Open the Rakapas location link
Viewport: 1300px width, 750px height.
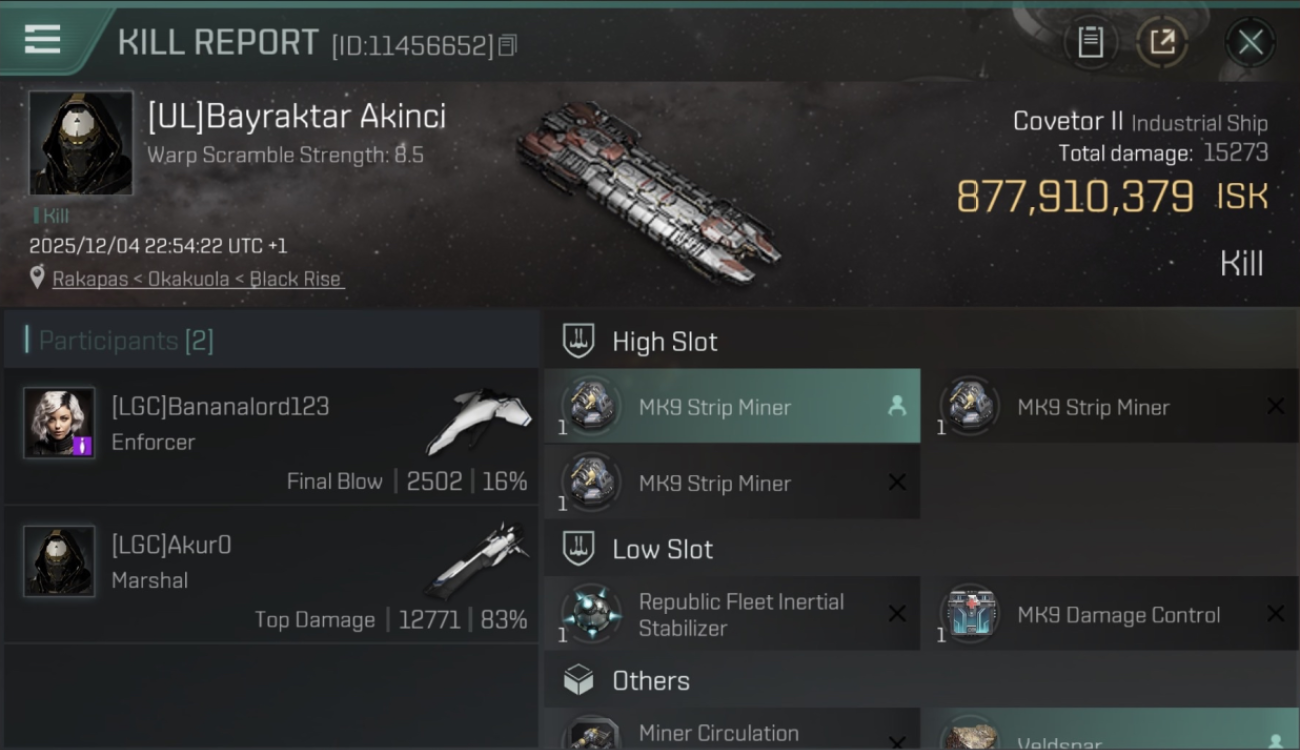pos(198,279)
